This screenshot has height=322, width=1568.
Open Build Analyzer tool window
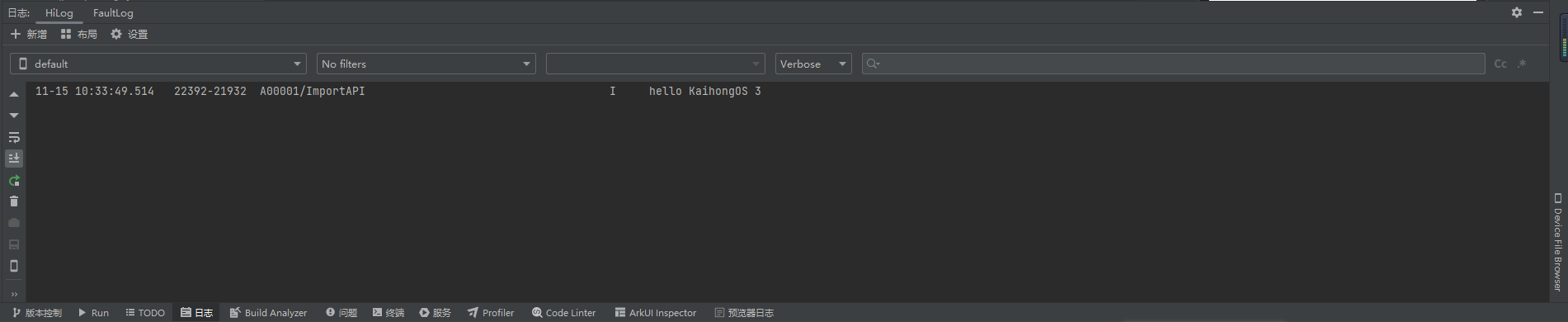coord(268,313)
